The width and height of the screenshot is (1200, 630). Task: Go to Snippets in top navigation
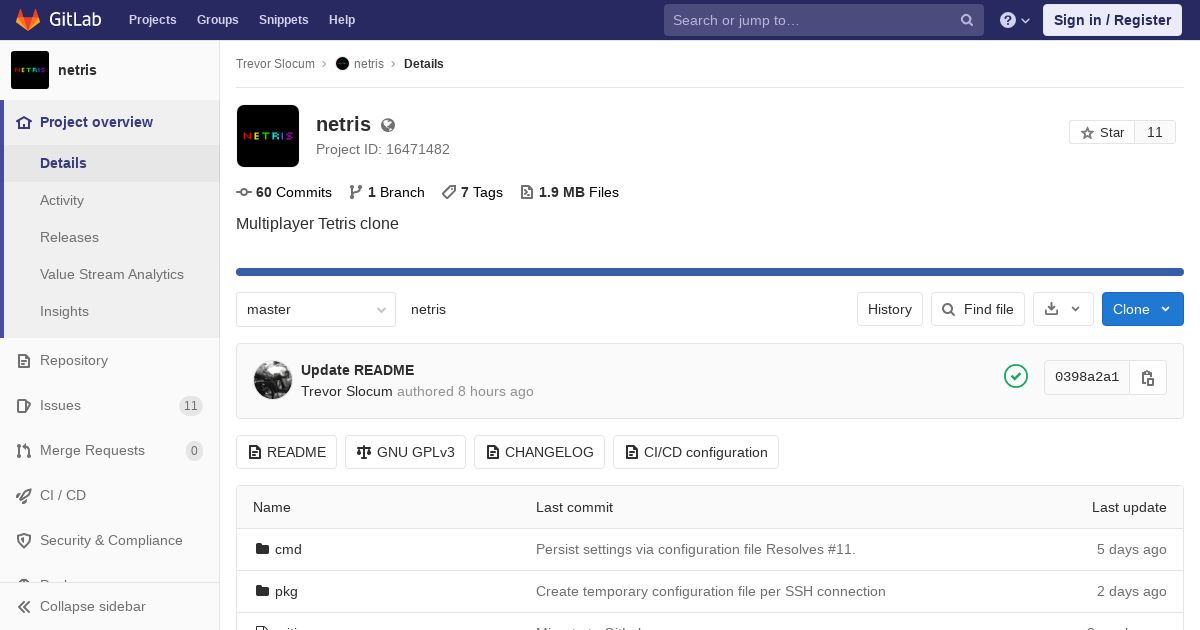(x=283, y=19)
